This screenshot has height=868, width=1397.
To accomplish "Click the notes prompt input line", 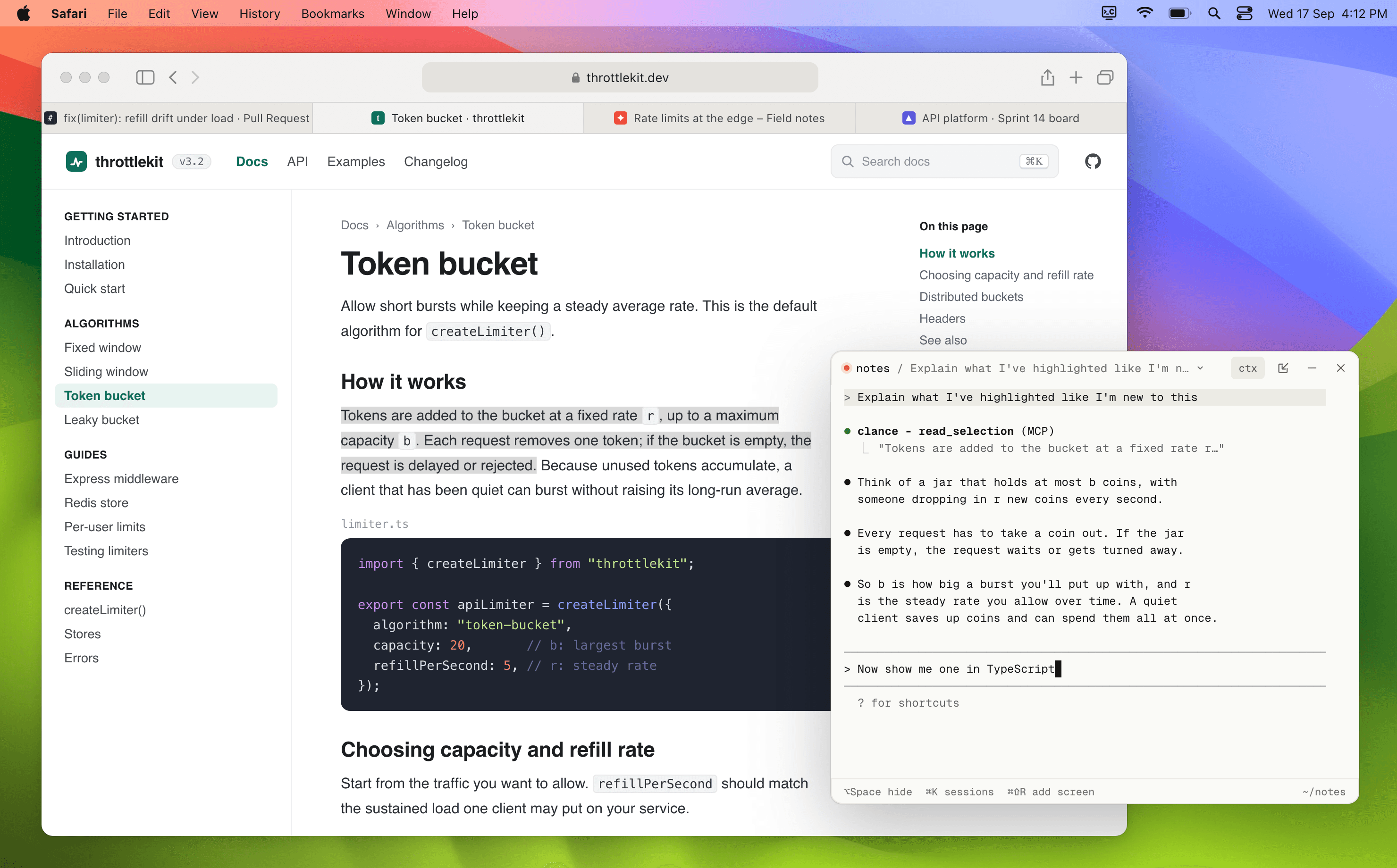I will point(1084,669).
